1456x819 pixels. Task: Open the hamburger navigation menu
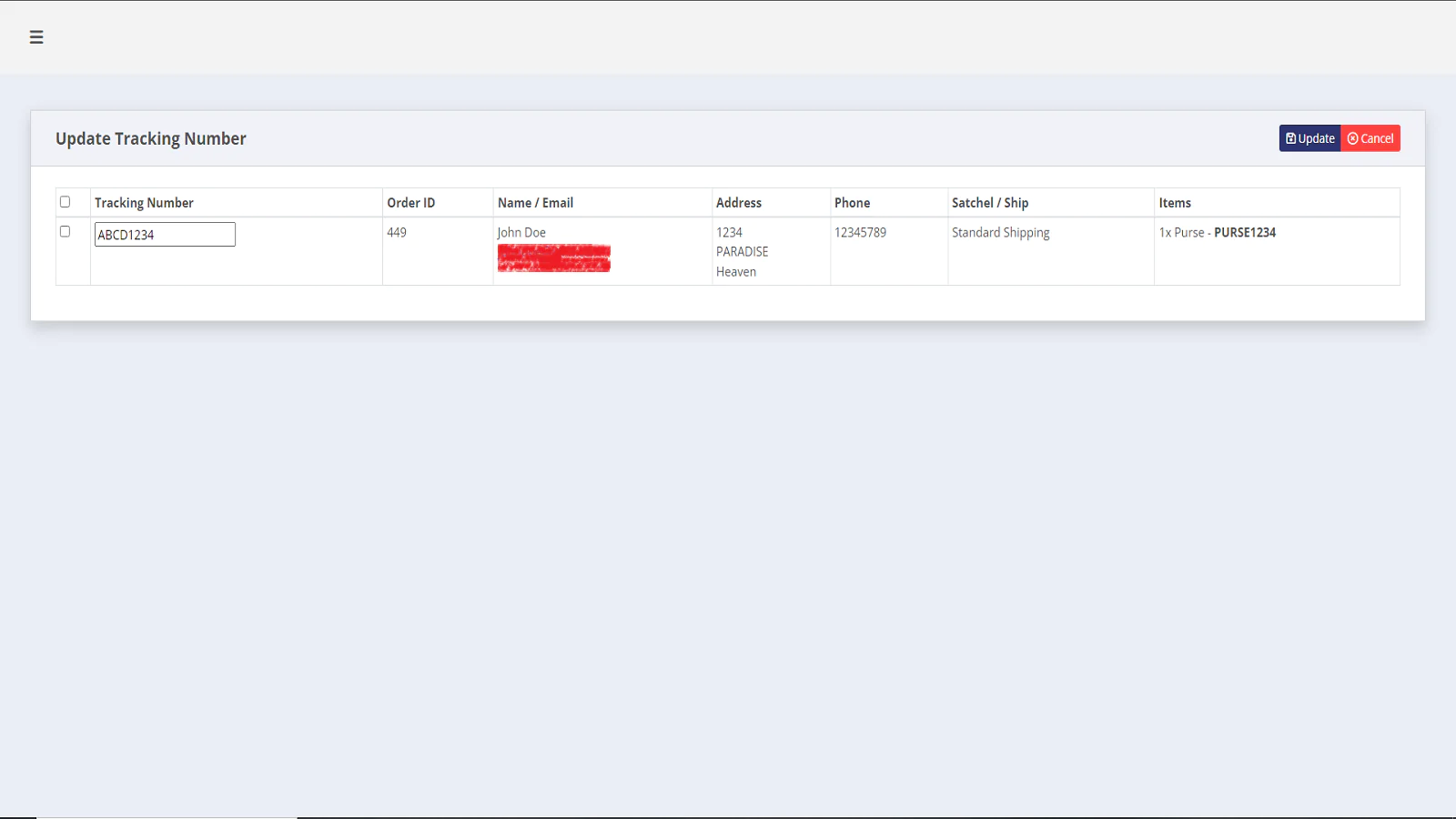pyautogui.click(x=36, y=37)
